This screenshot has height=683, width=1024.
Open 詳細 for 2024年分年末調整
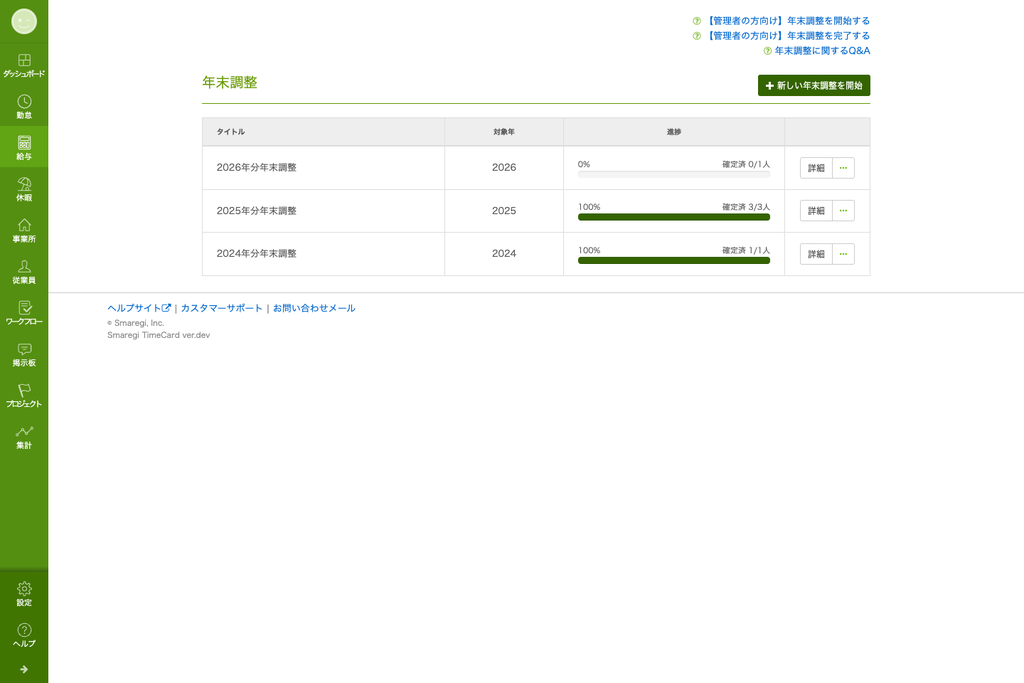tap(816, 254)
